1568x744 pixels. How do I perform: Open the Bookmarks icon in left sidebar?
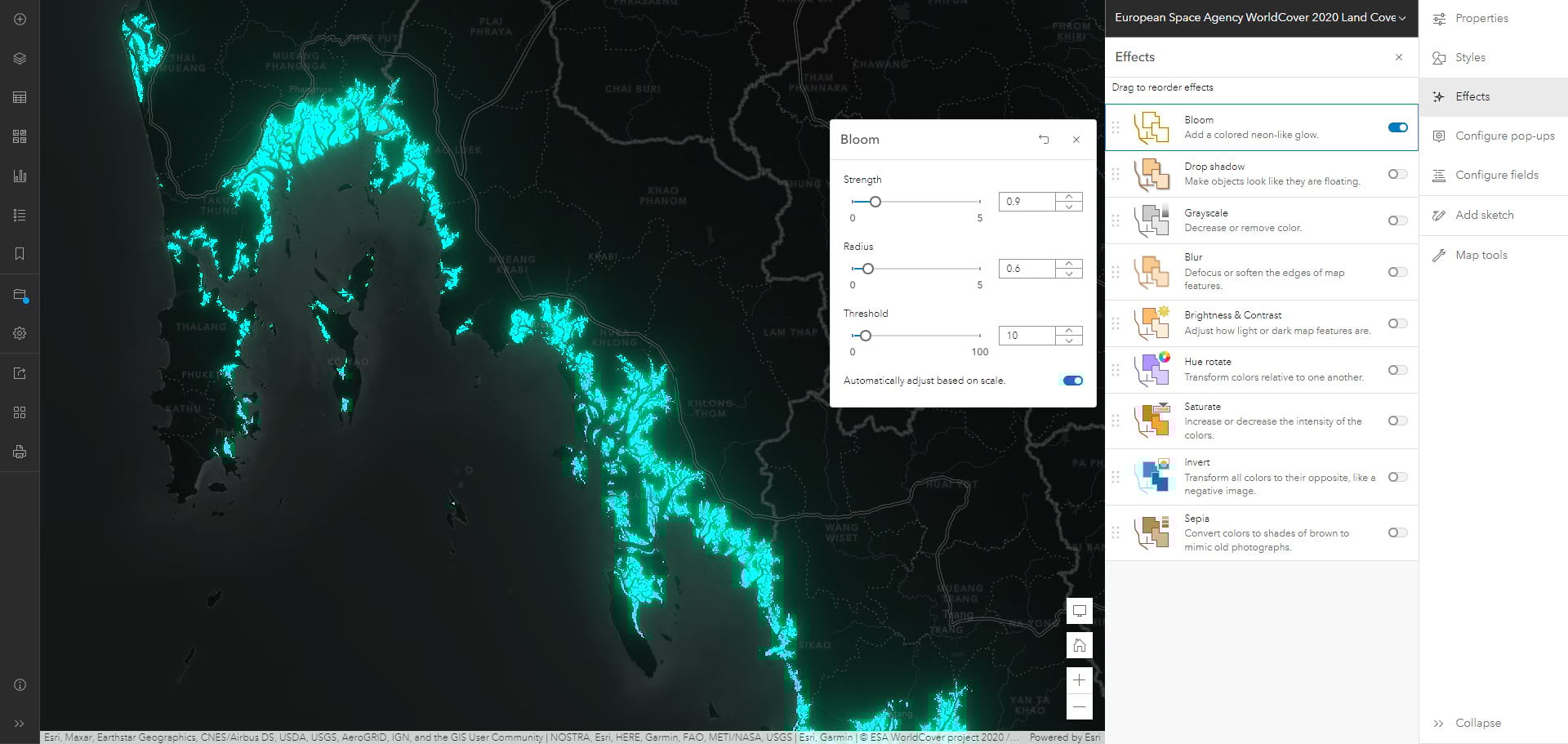click(20, 254)
